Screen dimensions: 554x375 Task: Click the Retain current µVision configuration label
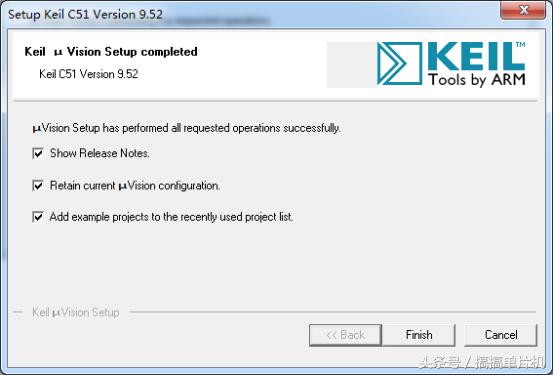tap(135, 186)
